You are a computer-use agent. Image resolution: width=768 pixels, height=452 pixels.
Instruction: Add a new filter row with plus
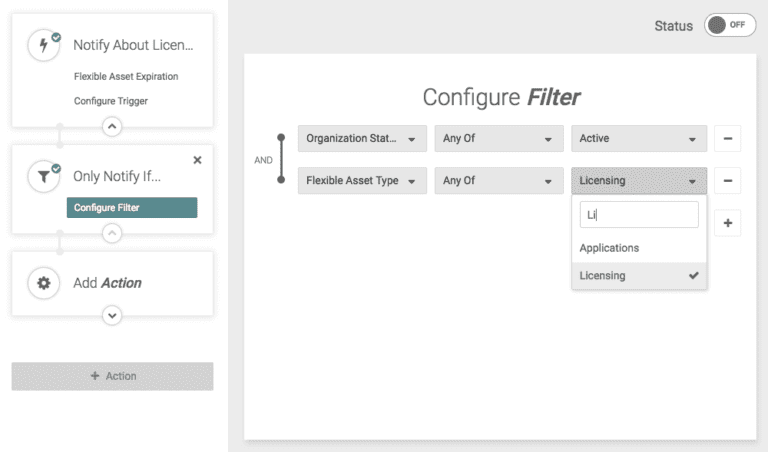coord(727,223)
